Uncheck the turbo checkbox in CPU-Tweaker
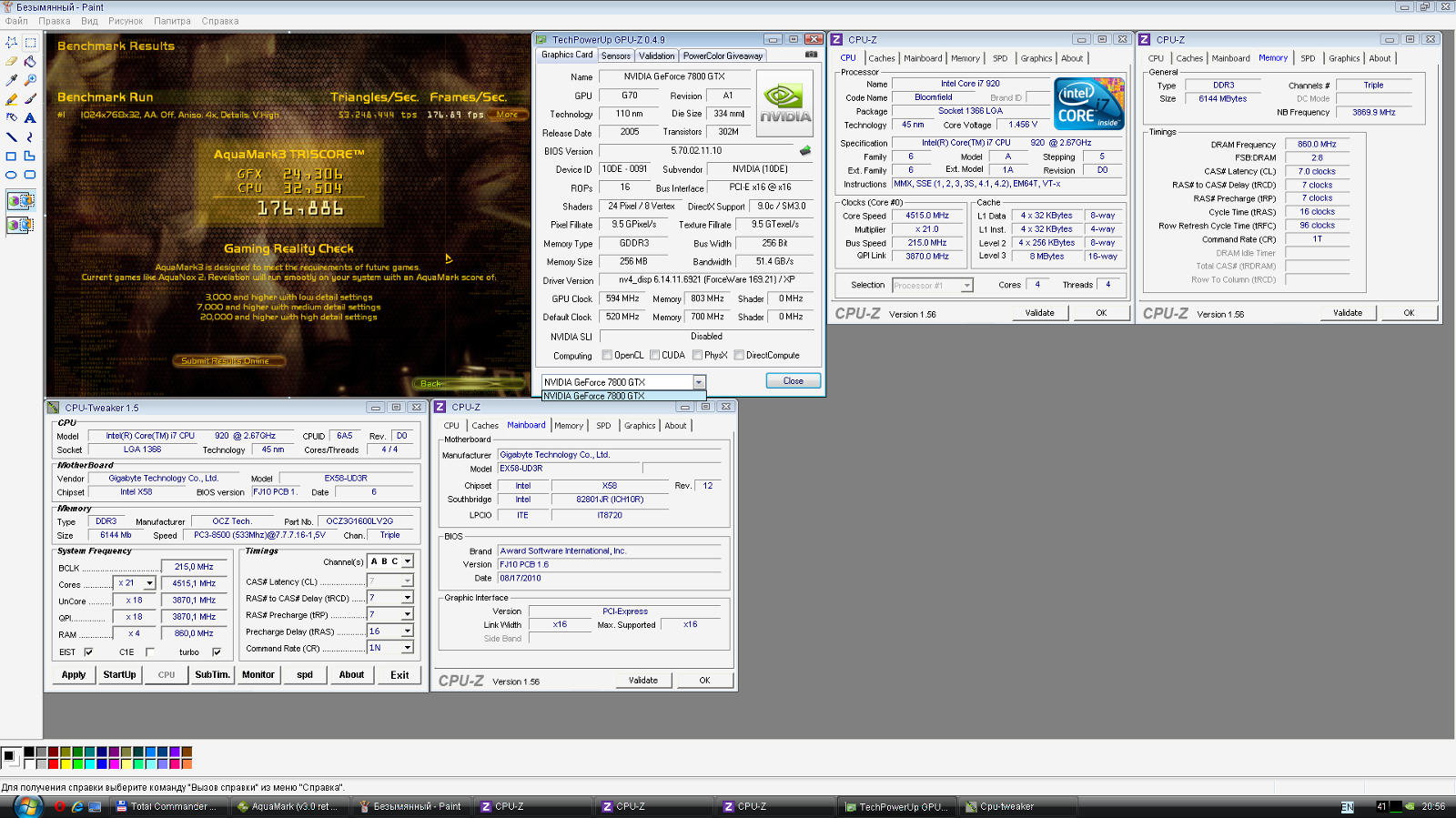Image resolution: width=1456 pixels, height=818 pixels. [217, 651]
